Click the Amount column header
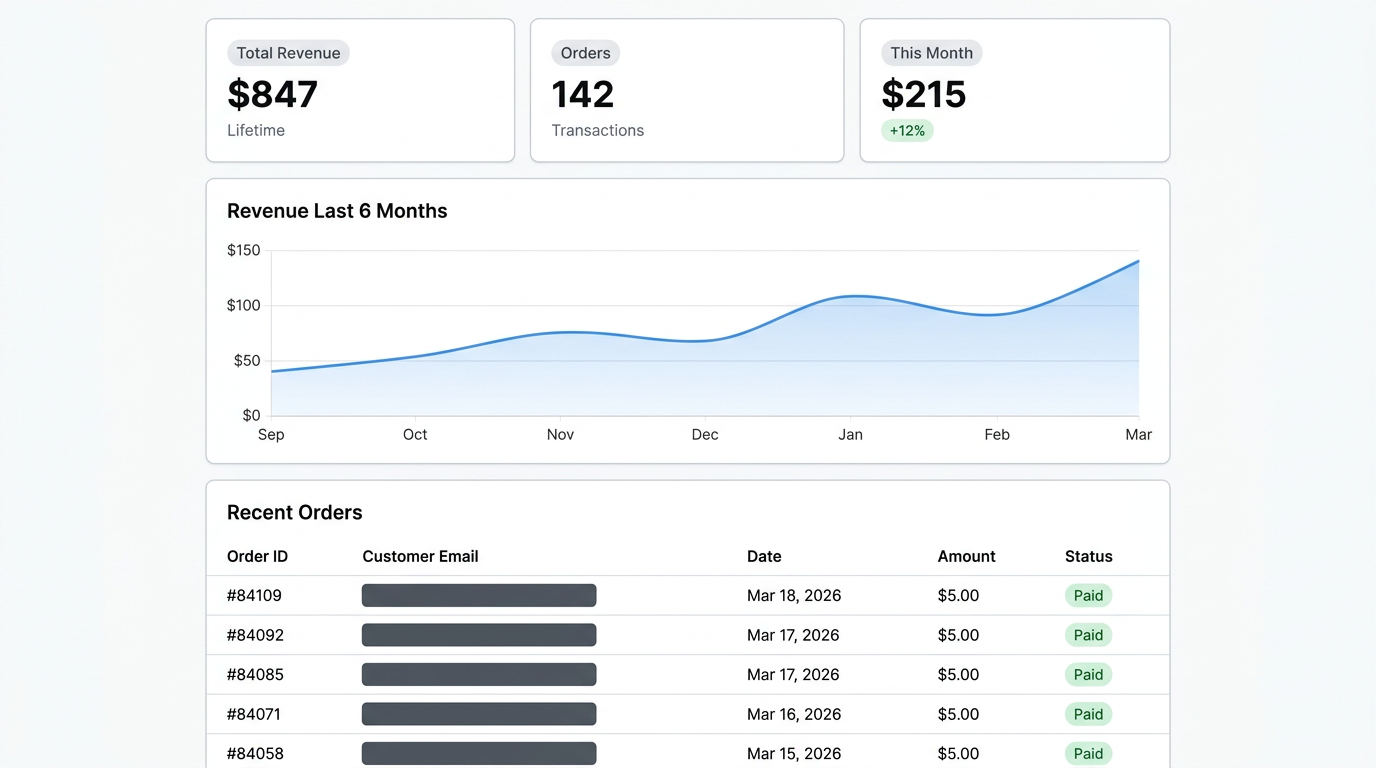The height and width of the screenshot is (768, 1376). [966, 556]
